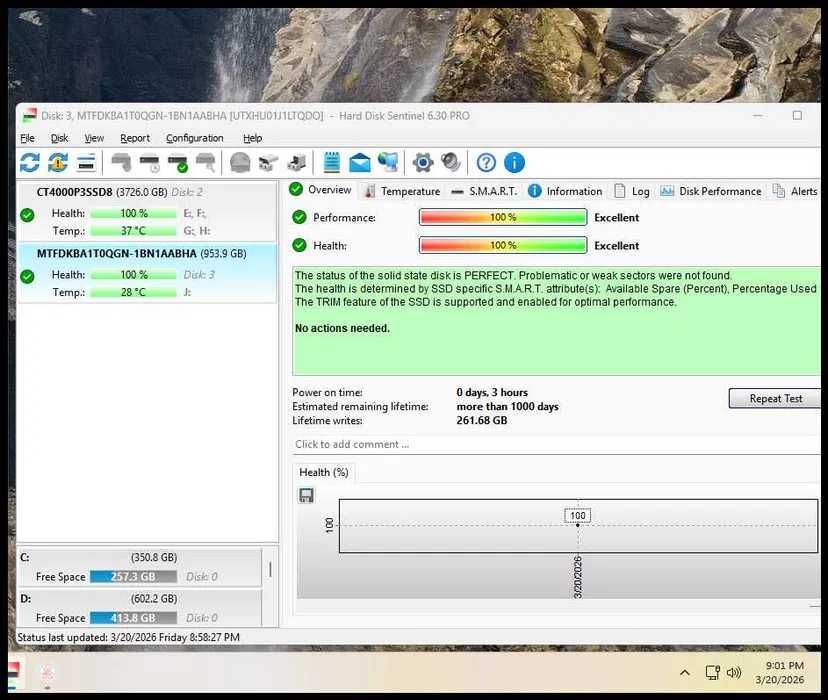Open the Report menu

click(135, 138)
